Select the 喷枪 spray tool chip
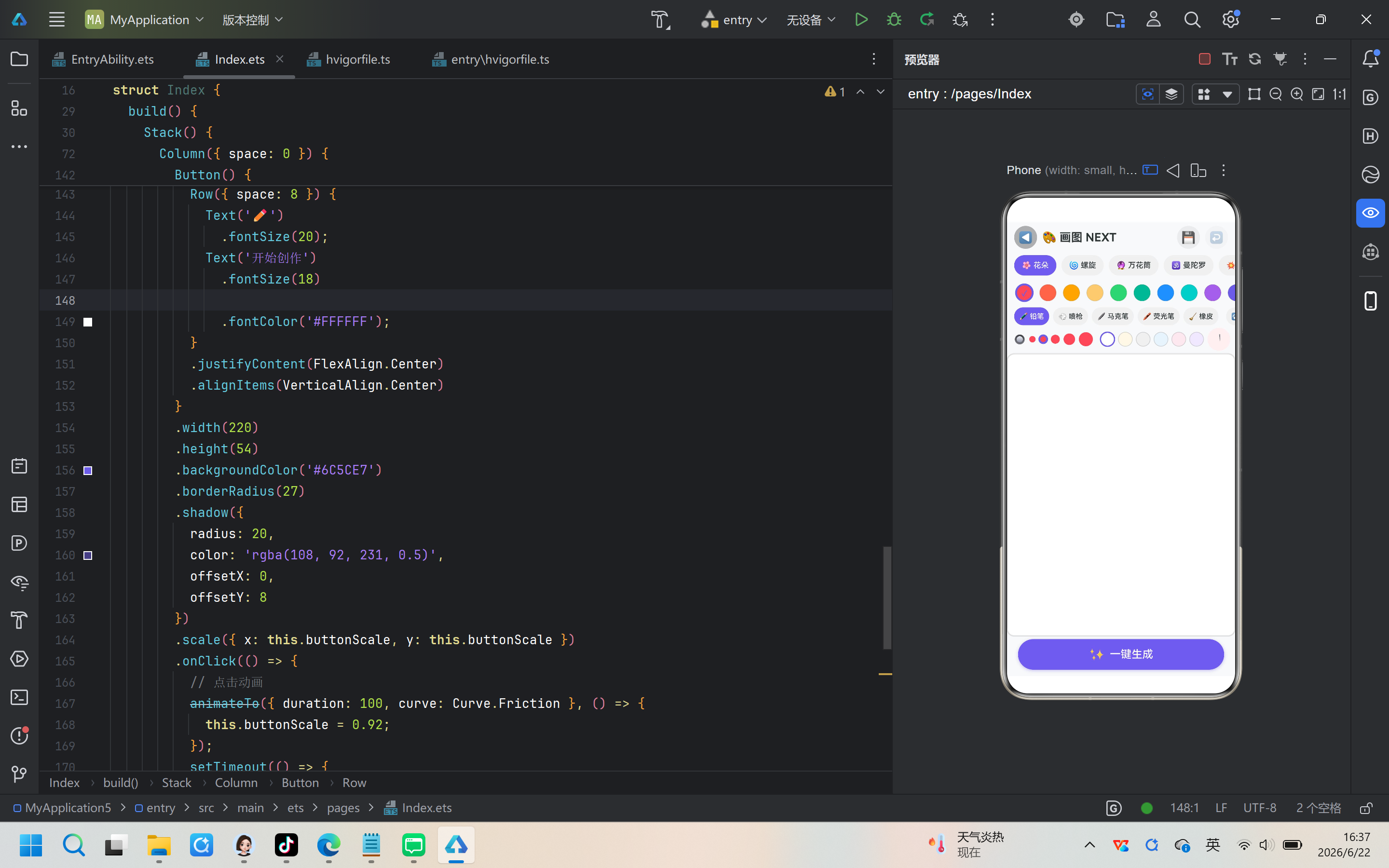Screen dimensions: 1389x868 click(1071, 316)
